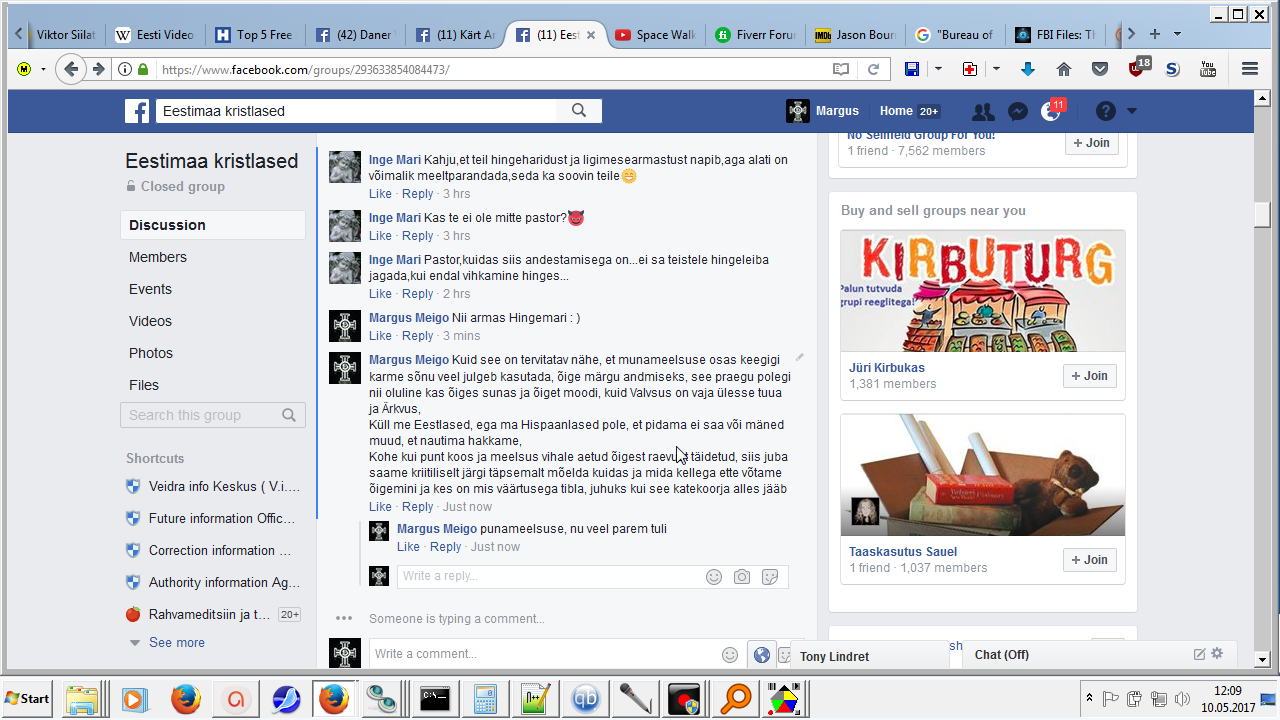Open a new tab with the plus button
The image size is (1280, 720).
pos(1155,34)
